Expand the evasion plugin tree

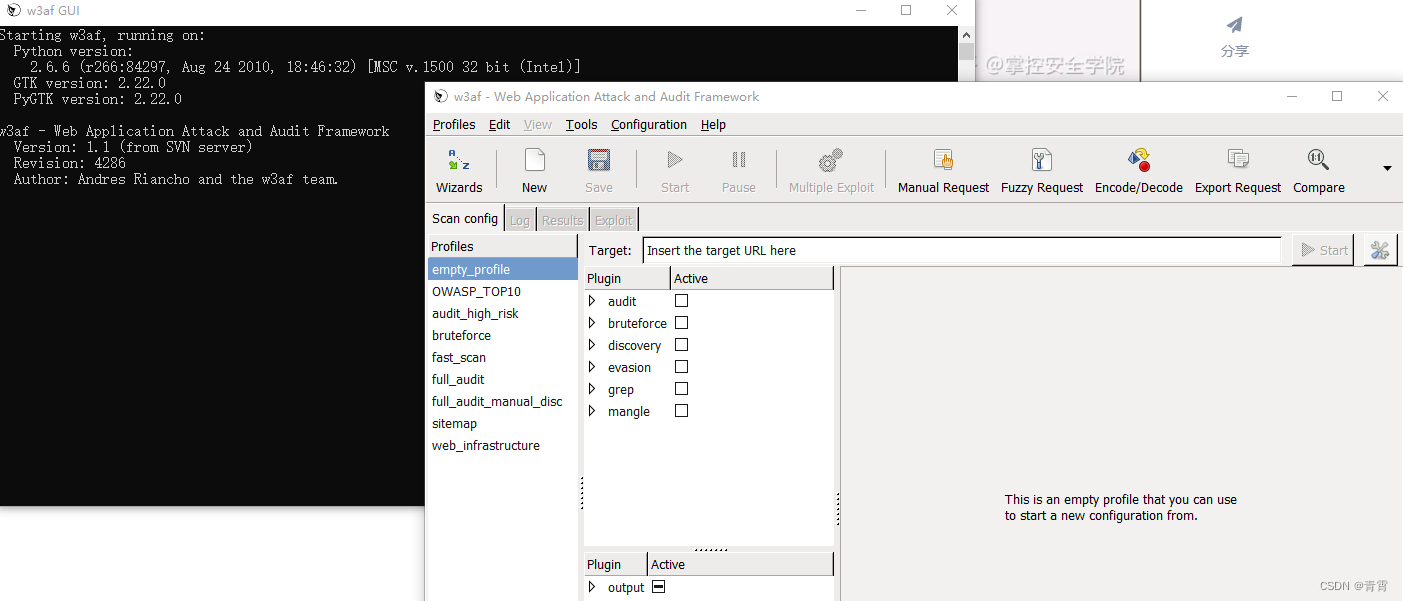592,367
